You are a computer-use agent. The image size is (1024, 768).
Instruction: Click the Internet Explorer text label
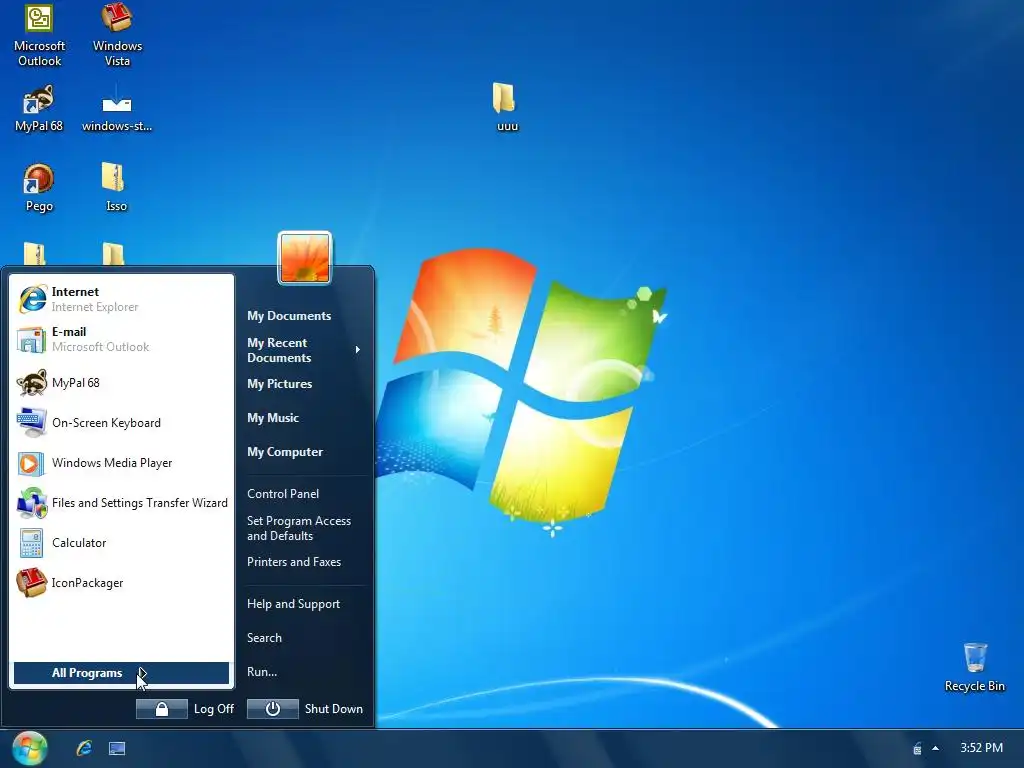click(95, 307)
